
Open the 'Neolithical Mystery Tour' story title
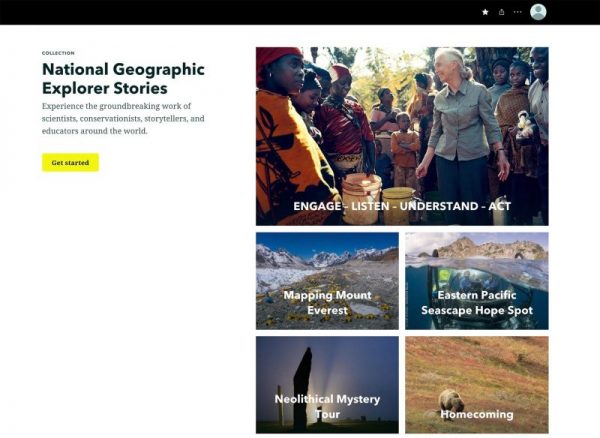pos(327,406)
